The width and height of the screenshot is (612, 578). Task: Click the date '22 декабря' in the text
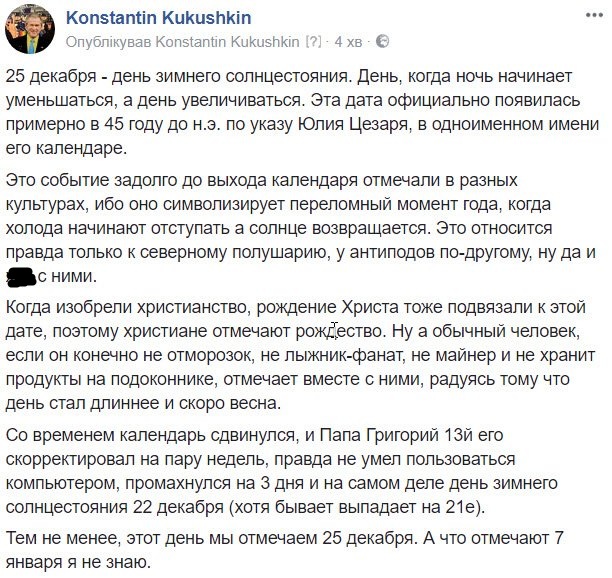click(x=178, y=507)
